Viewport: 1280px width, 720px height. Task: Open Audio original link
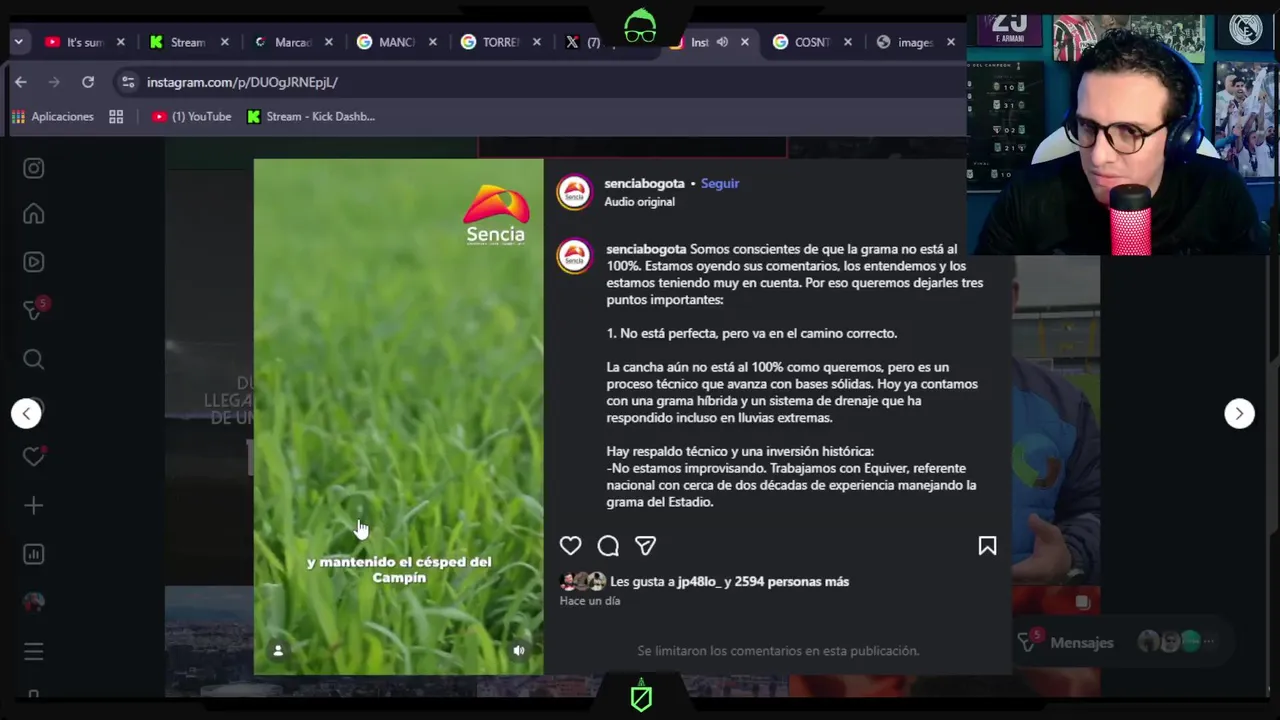(x=639, y=202)
